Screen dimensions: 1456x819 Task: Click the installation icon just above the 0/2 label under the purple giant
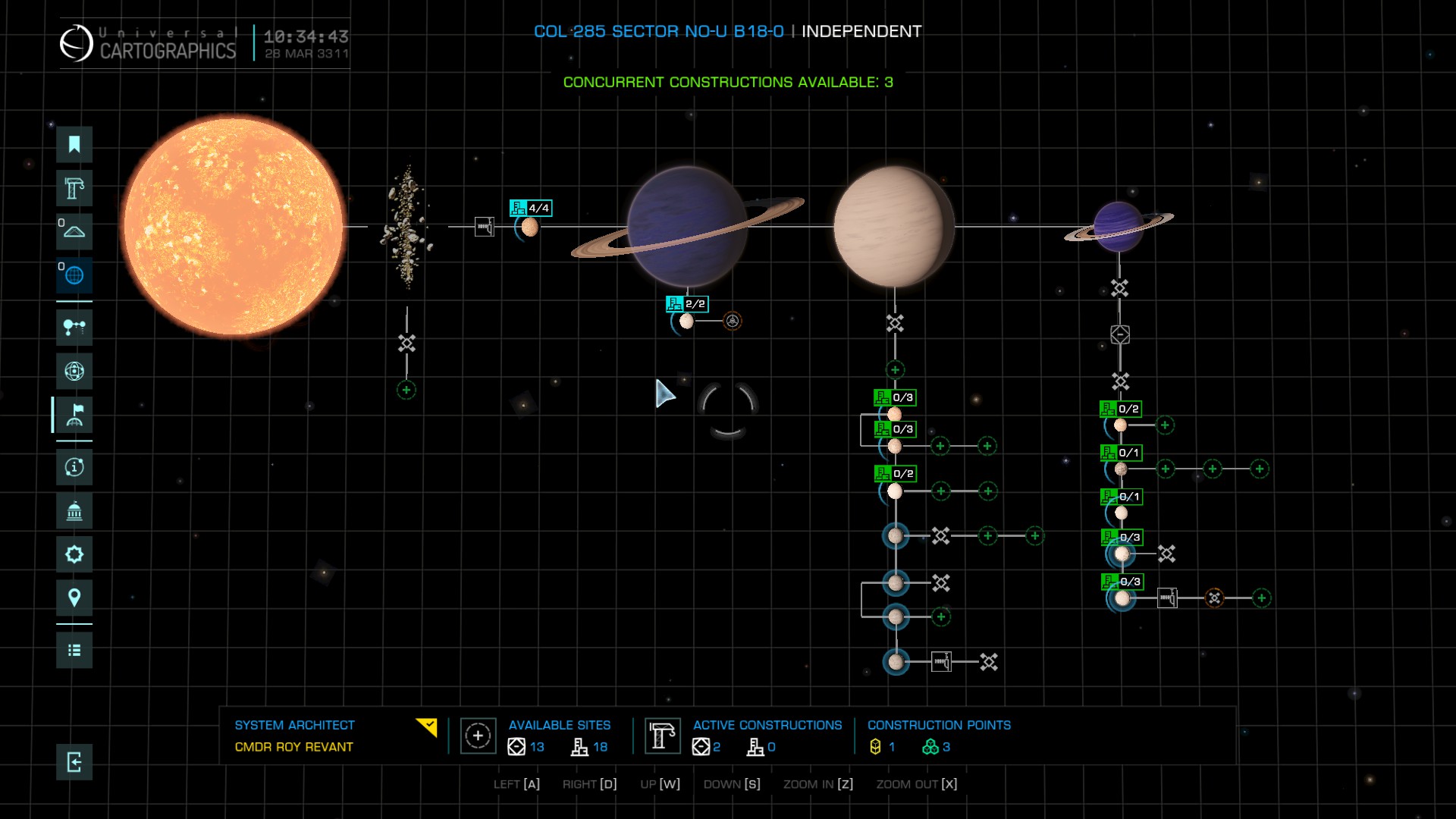pyautogui.click(x=1120, y=381)
